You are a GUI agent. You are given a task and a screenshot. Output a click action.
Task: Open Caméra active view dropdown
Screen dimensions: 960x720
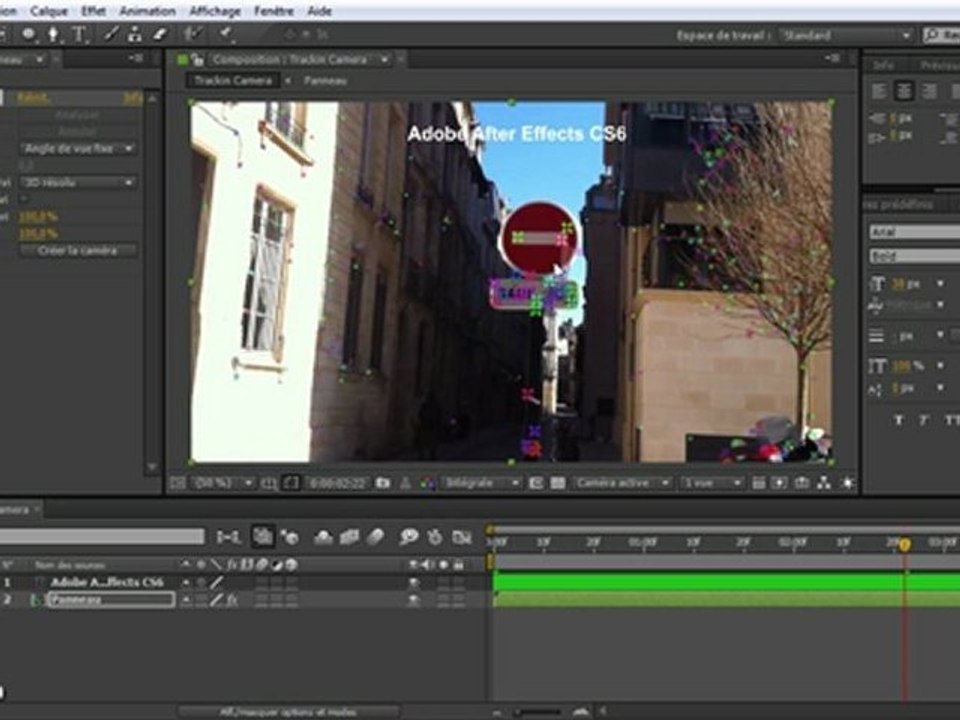tap(622, 483)
